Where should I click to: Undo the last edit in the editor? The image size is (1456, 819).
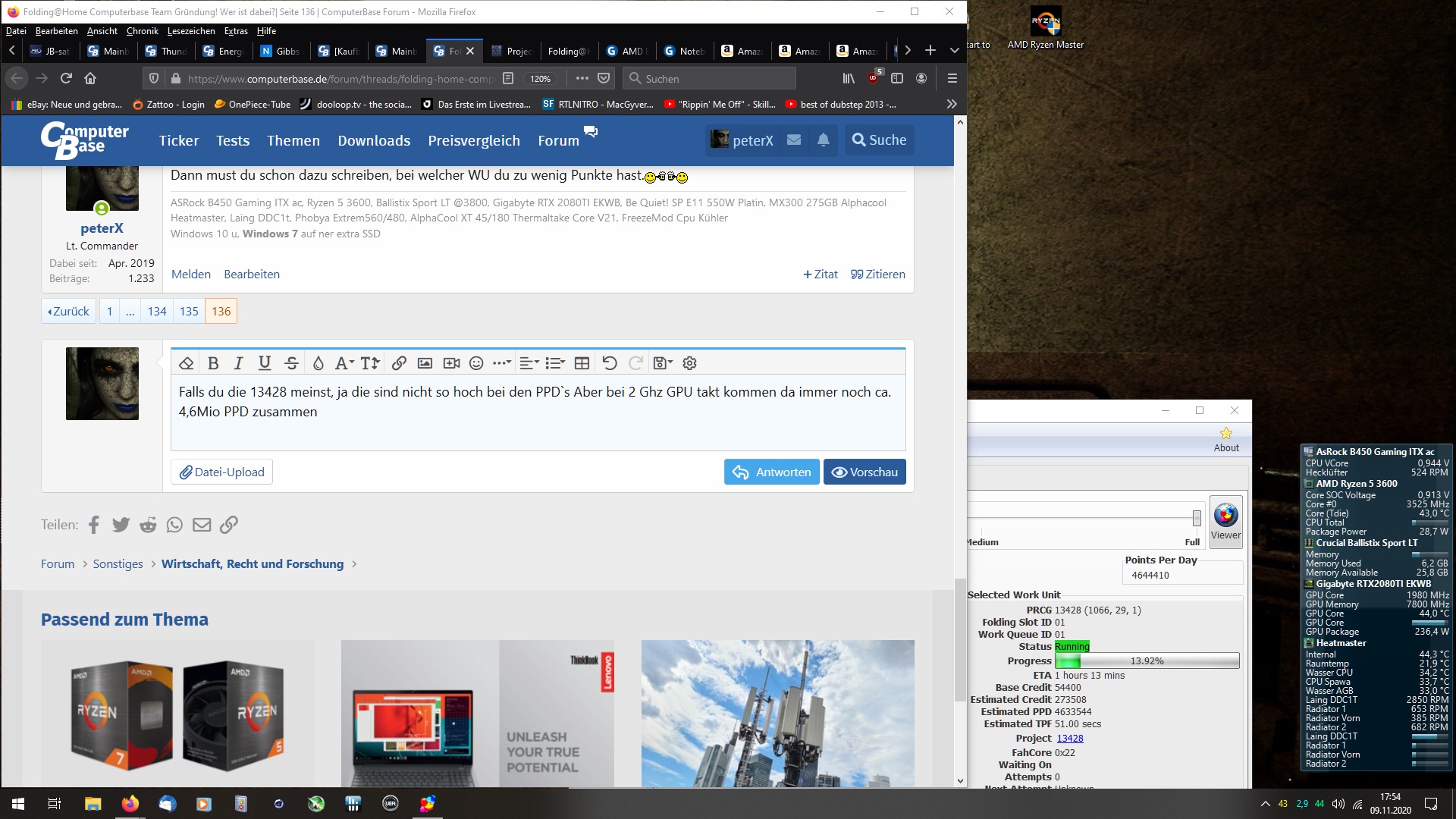tap(610, 363)
